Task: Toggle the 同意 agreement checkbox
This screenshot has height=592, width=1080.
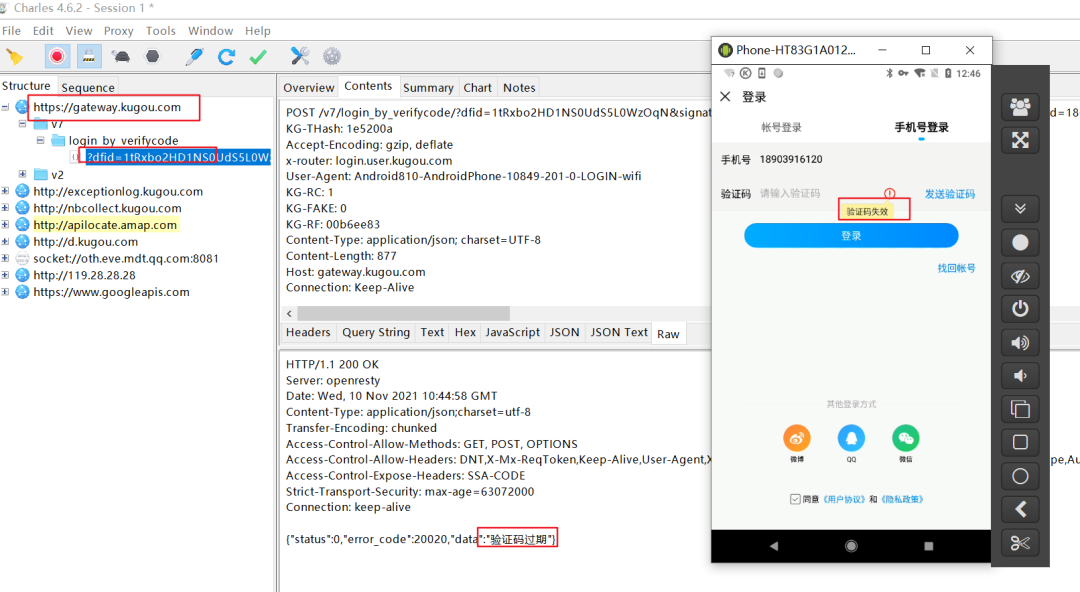Action: [x=795, y=499]
